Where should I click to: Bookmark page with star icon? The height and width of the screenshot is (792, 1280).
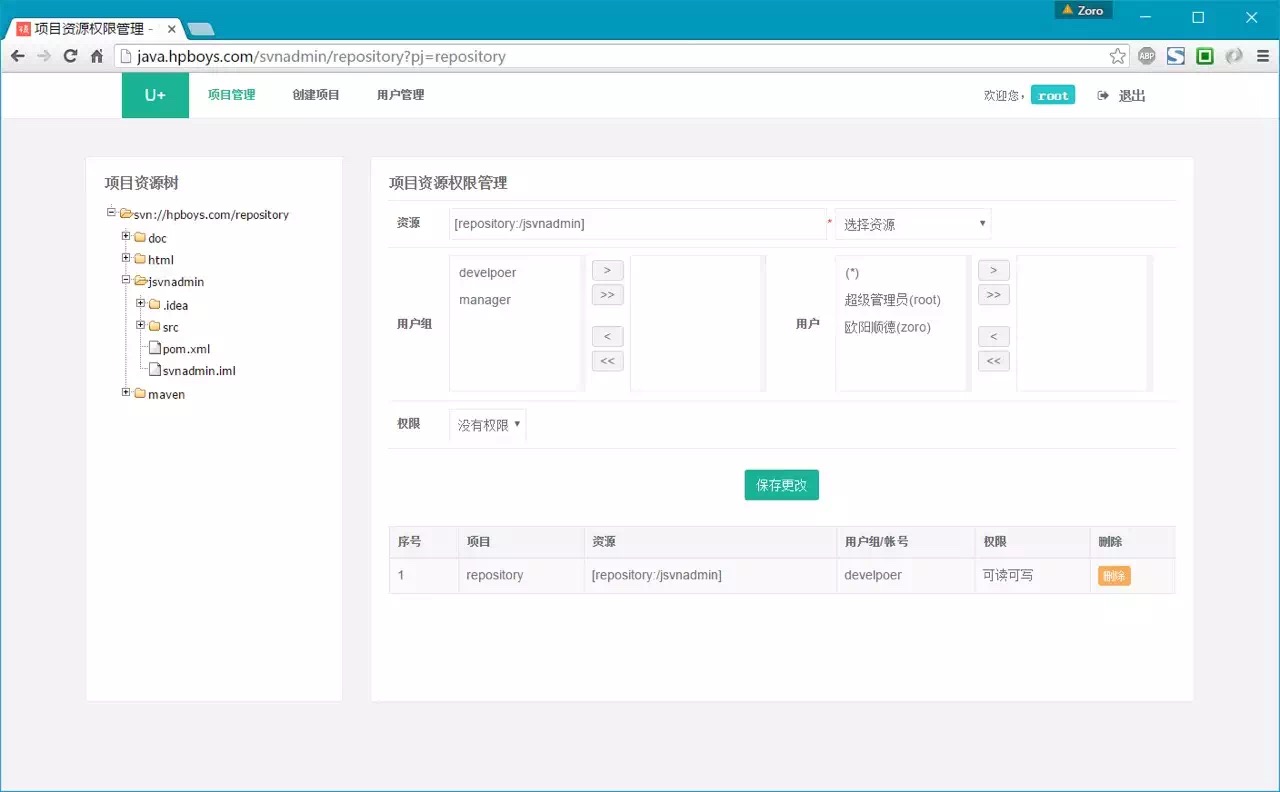pos(1118,56)
